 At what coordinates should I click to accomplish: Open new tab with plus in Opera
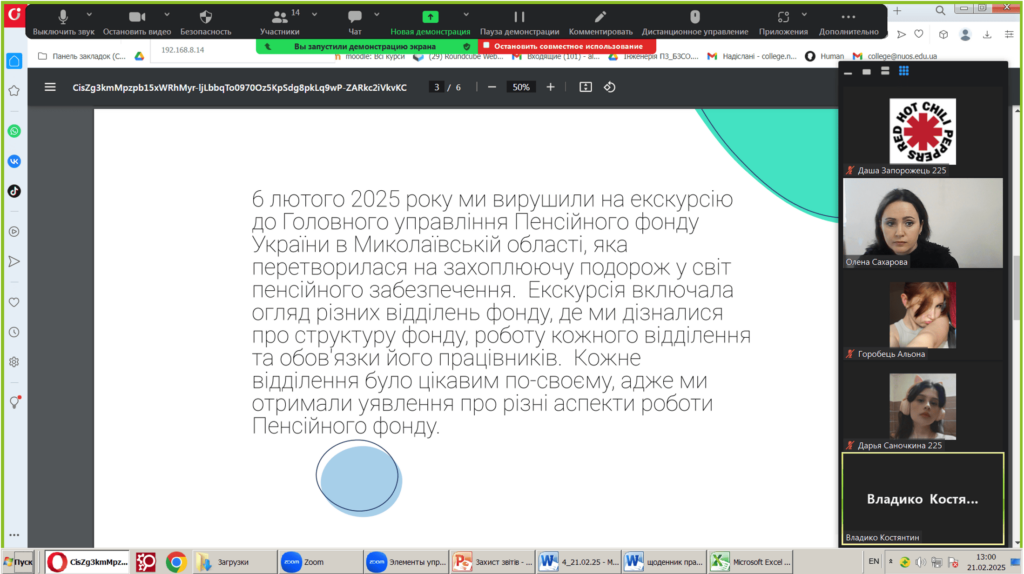tap(897, 10)
